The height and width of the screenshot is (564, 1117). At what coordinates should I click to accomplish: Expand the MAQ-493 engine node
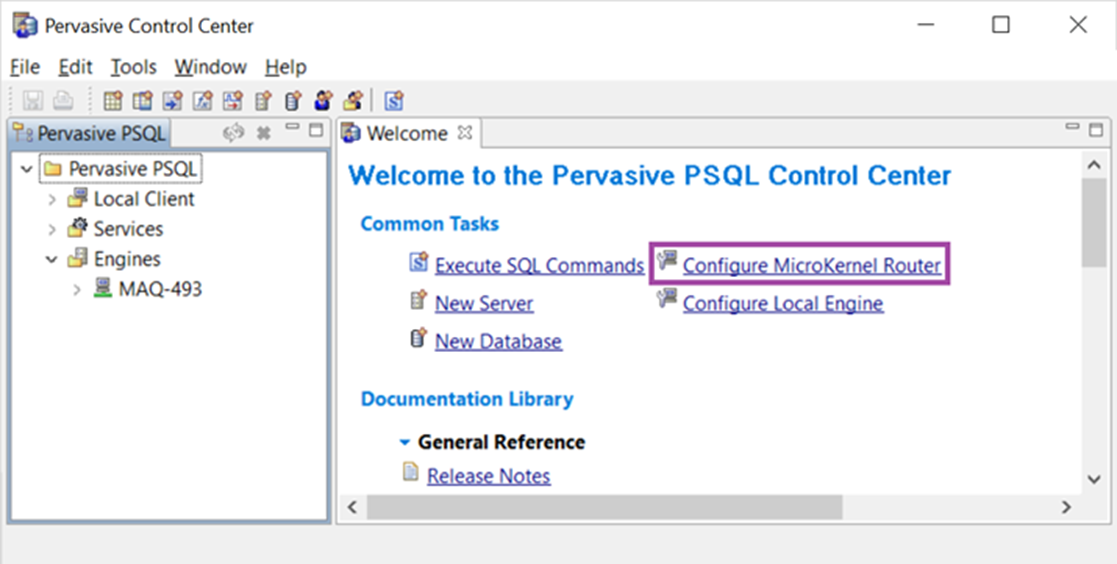[x=77, y=289]
